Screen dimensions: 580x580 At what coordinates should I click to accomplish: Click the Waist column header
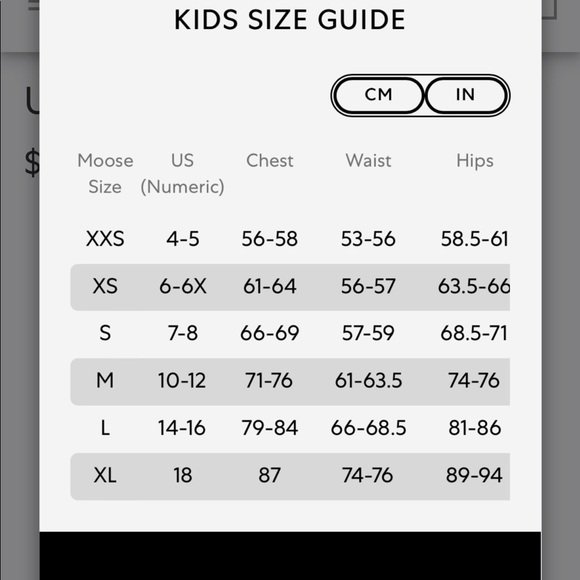(368, 161)
